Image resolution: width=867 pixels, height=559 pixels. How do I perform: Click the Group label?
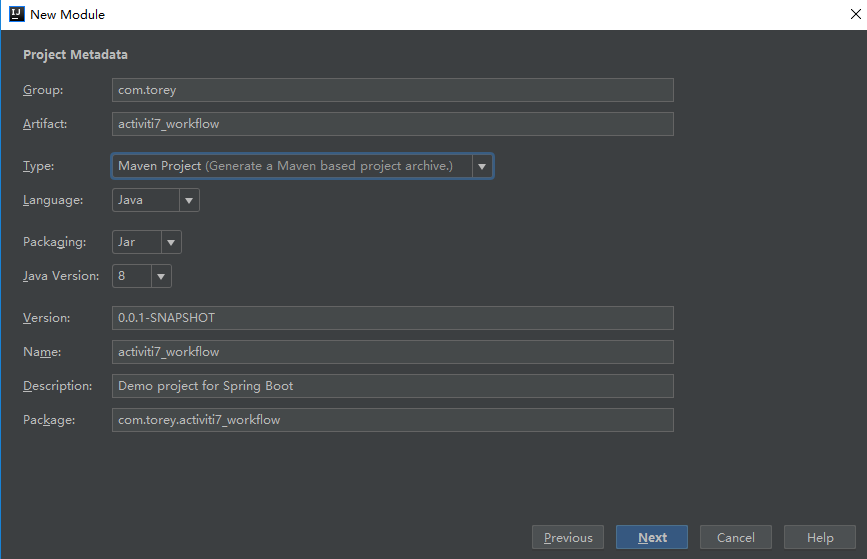click(43, 90)
